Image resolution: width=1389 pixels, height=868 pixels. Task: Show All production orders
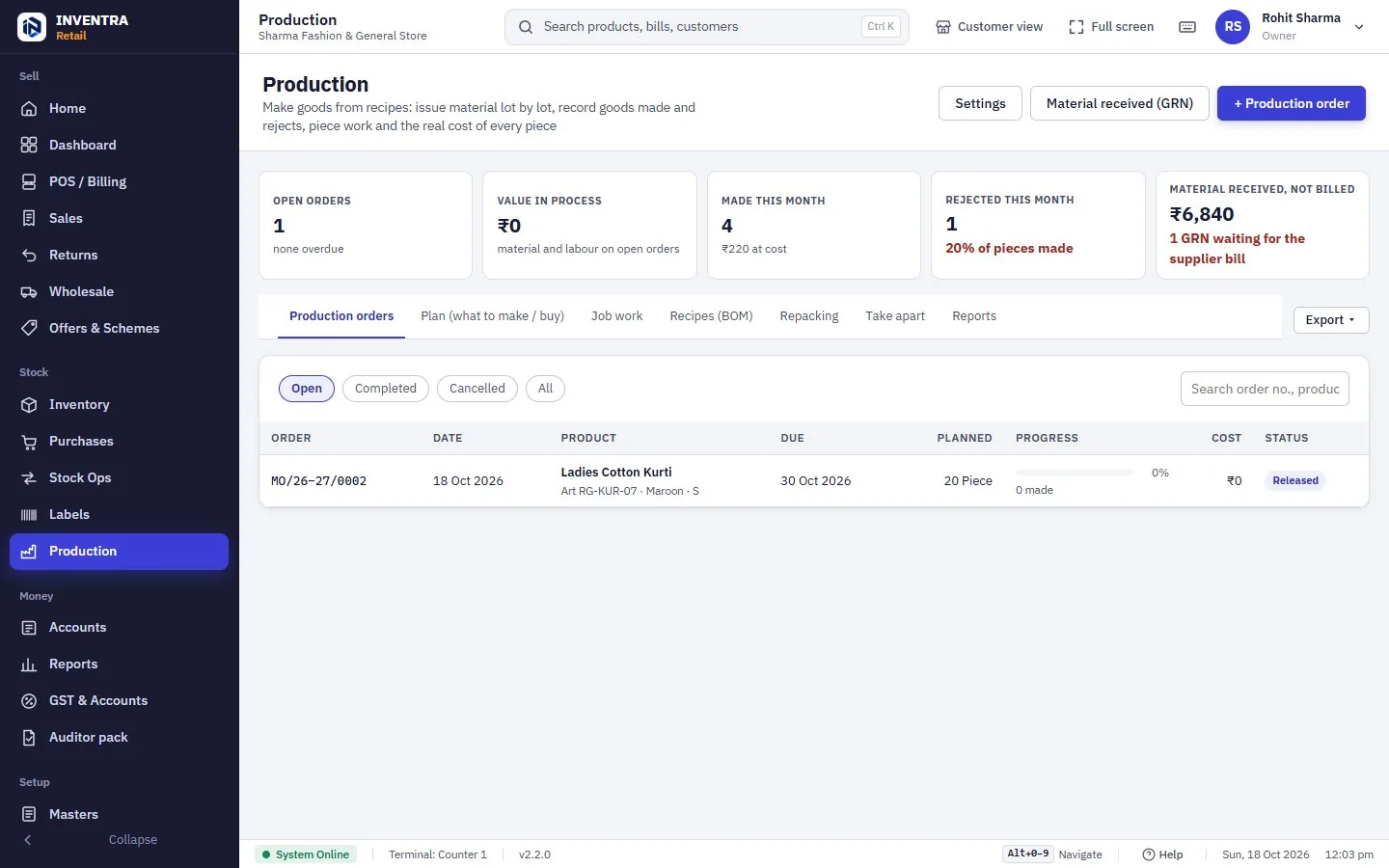(546, 389)
